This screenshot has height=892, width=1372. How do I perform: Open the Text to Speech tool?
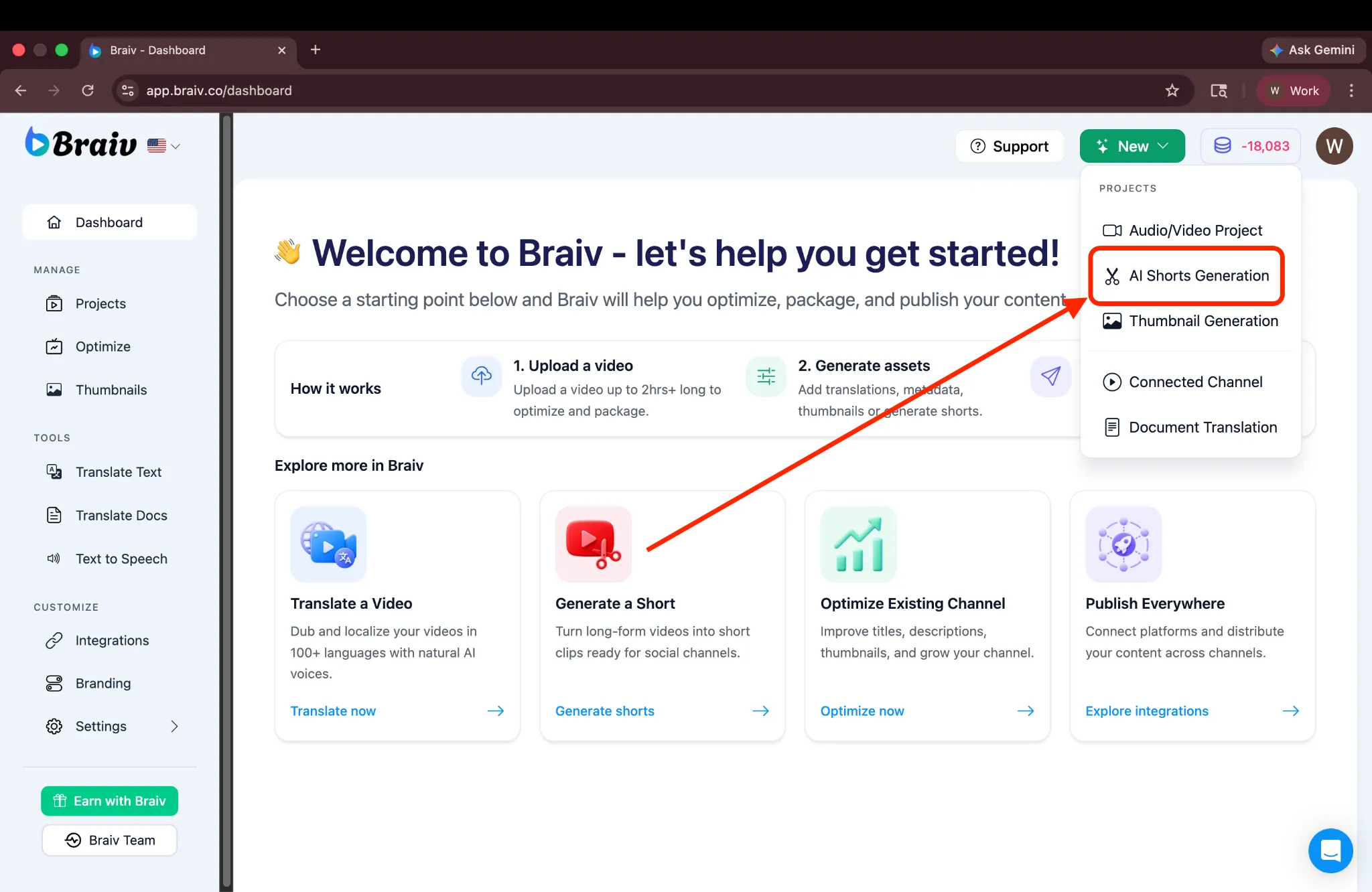121,559
